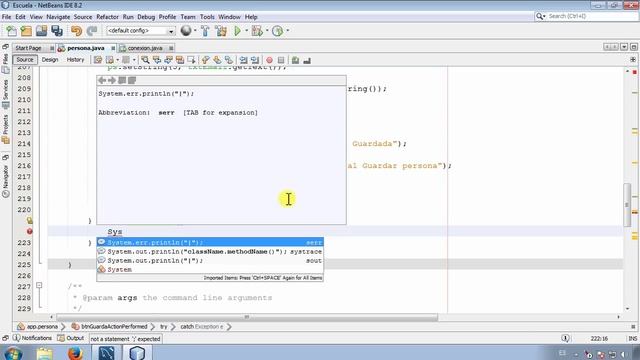Open the Tools menu
The image size is (640, 360).
pyautogui.click(x=207, y=17)
